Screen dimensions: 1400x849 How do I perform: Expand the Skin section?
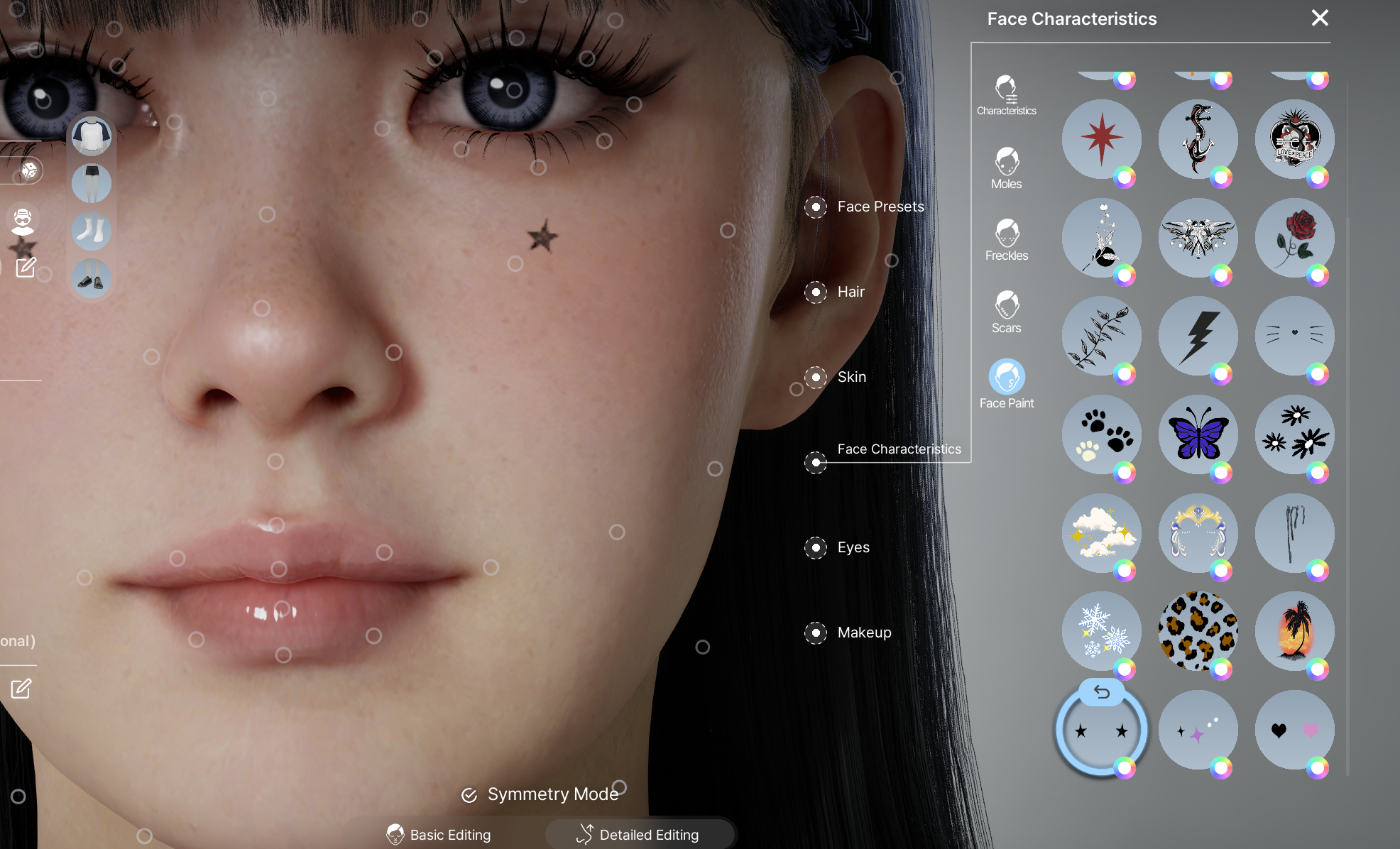[x=816, y=377]
